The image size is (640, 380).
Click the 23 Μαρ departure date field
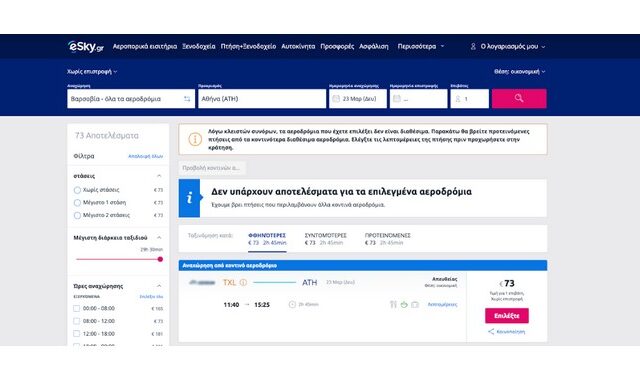point(358,99)
